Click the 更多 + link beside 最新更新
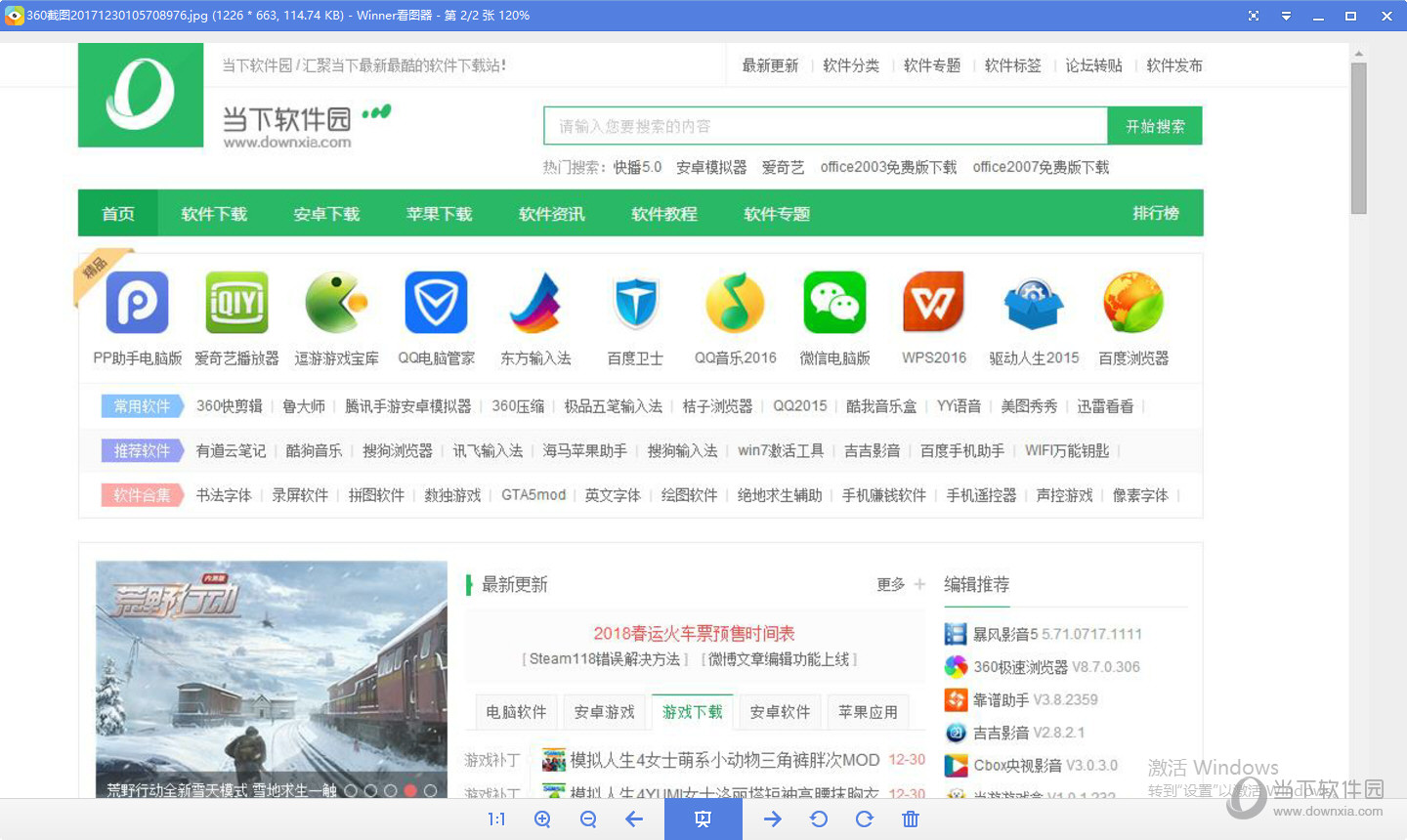 tap(901, 584)
